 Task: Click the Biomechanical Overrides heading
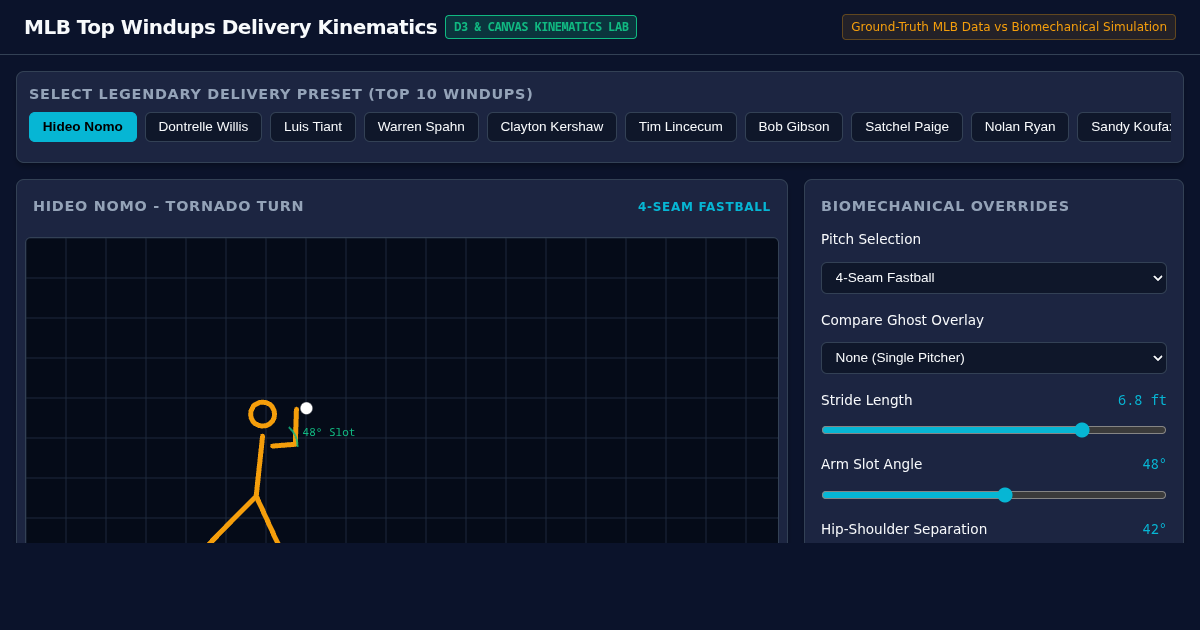tap(945, 206)
